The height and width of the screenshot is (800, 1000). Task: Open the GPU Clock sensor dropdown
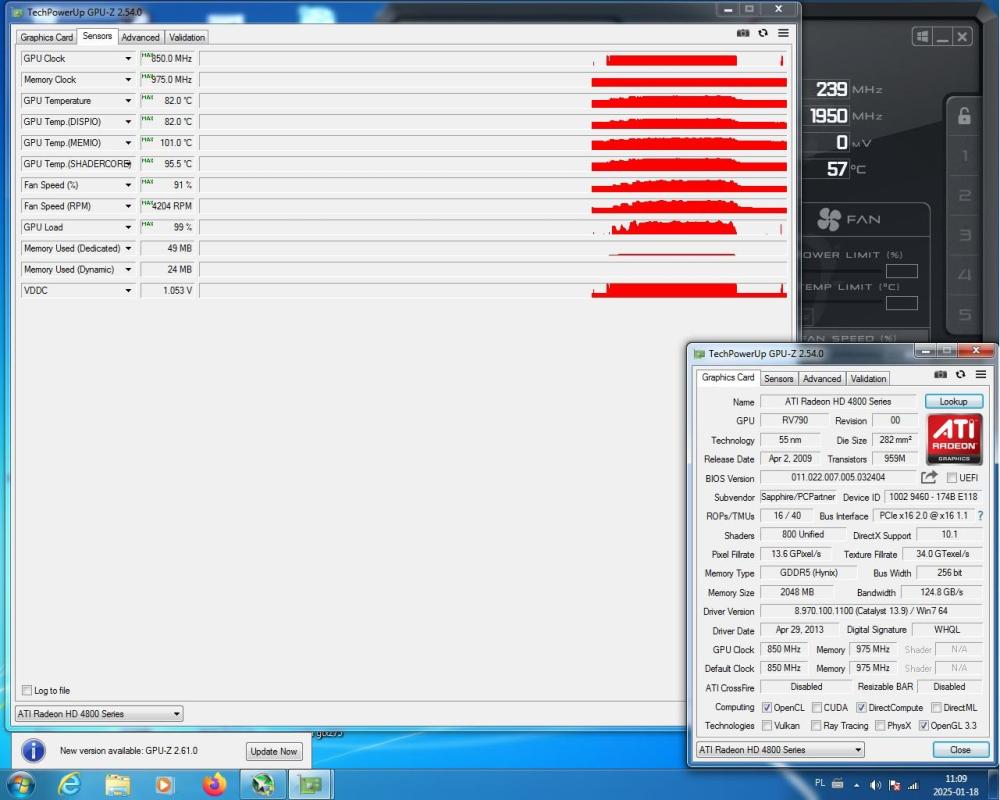click(128, 59)
